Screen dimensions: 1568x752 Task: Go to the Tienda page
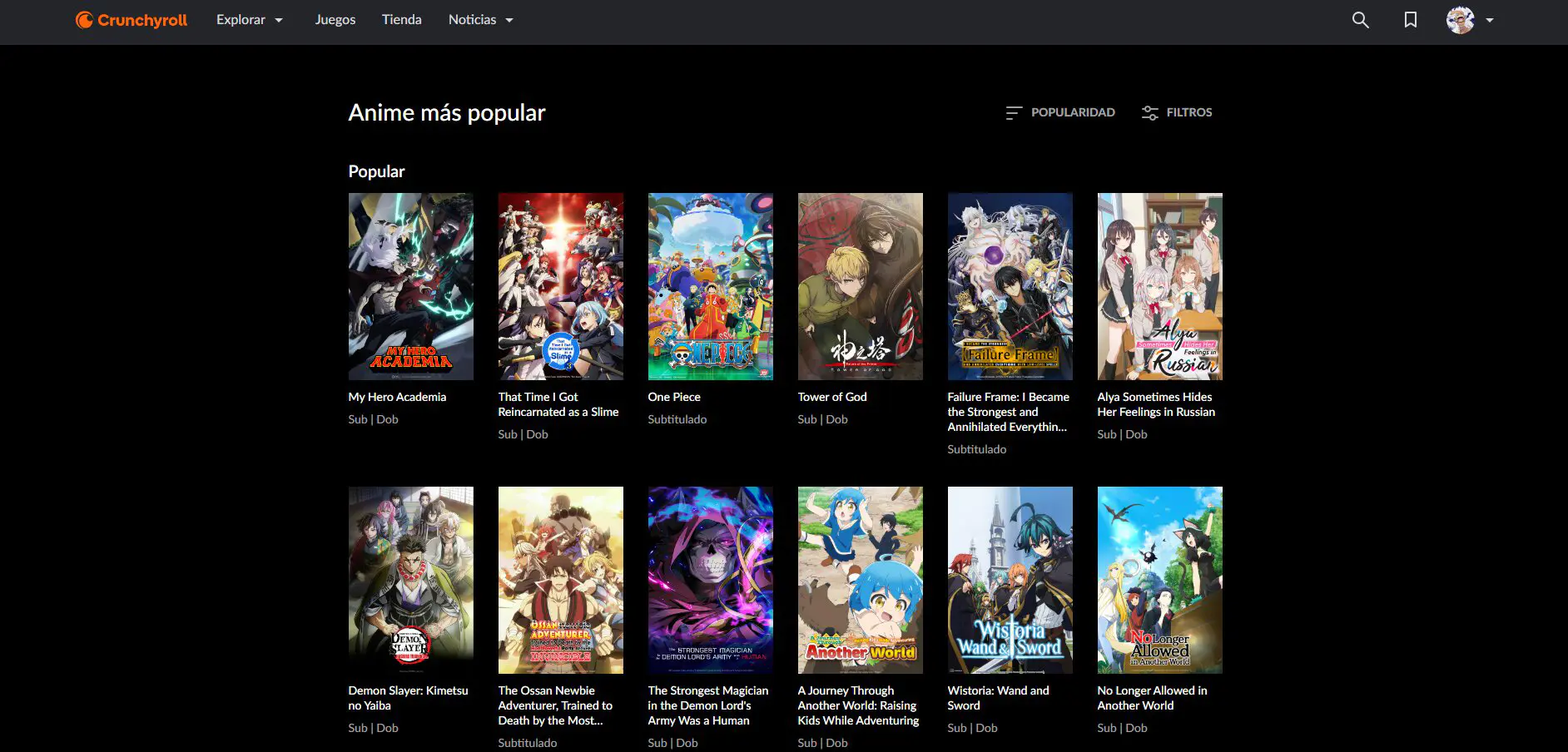coord(402,20)
